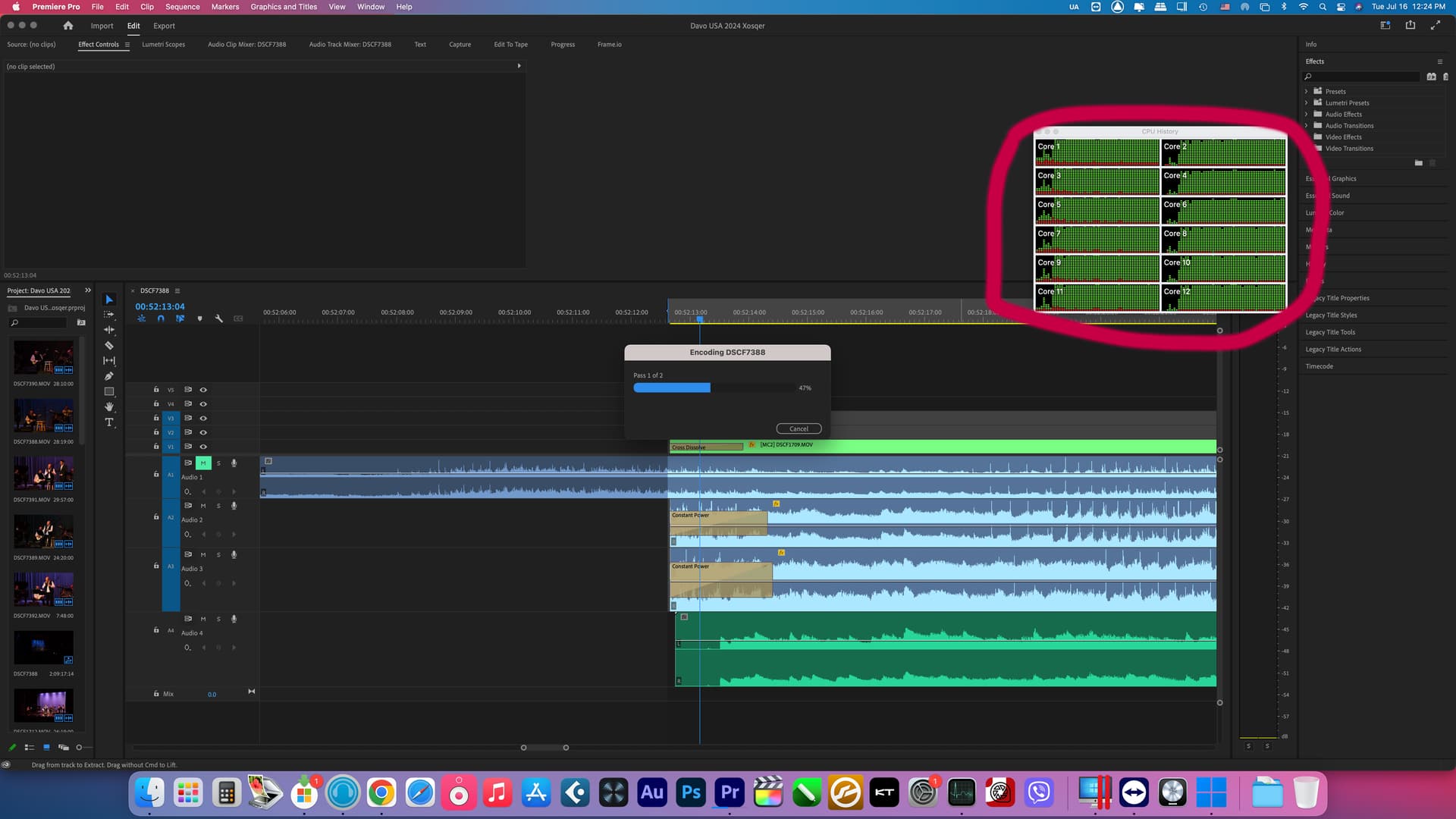The height and width of the screenshot is (819, 1456).
Task: Click the Mix track volume value
Action: pyautogui.click(x=212, y=695)
